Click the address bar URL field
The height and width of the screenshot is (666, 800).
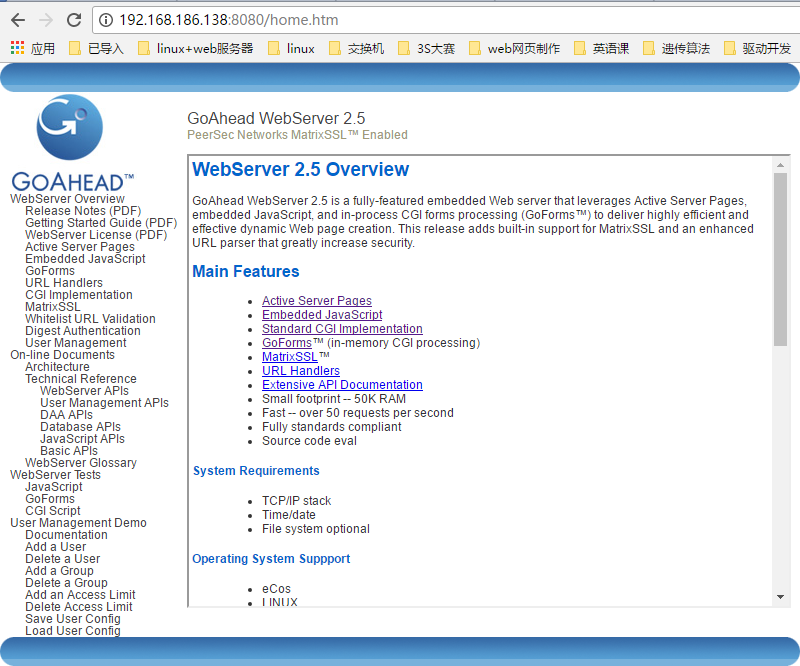point(400,20)
